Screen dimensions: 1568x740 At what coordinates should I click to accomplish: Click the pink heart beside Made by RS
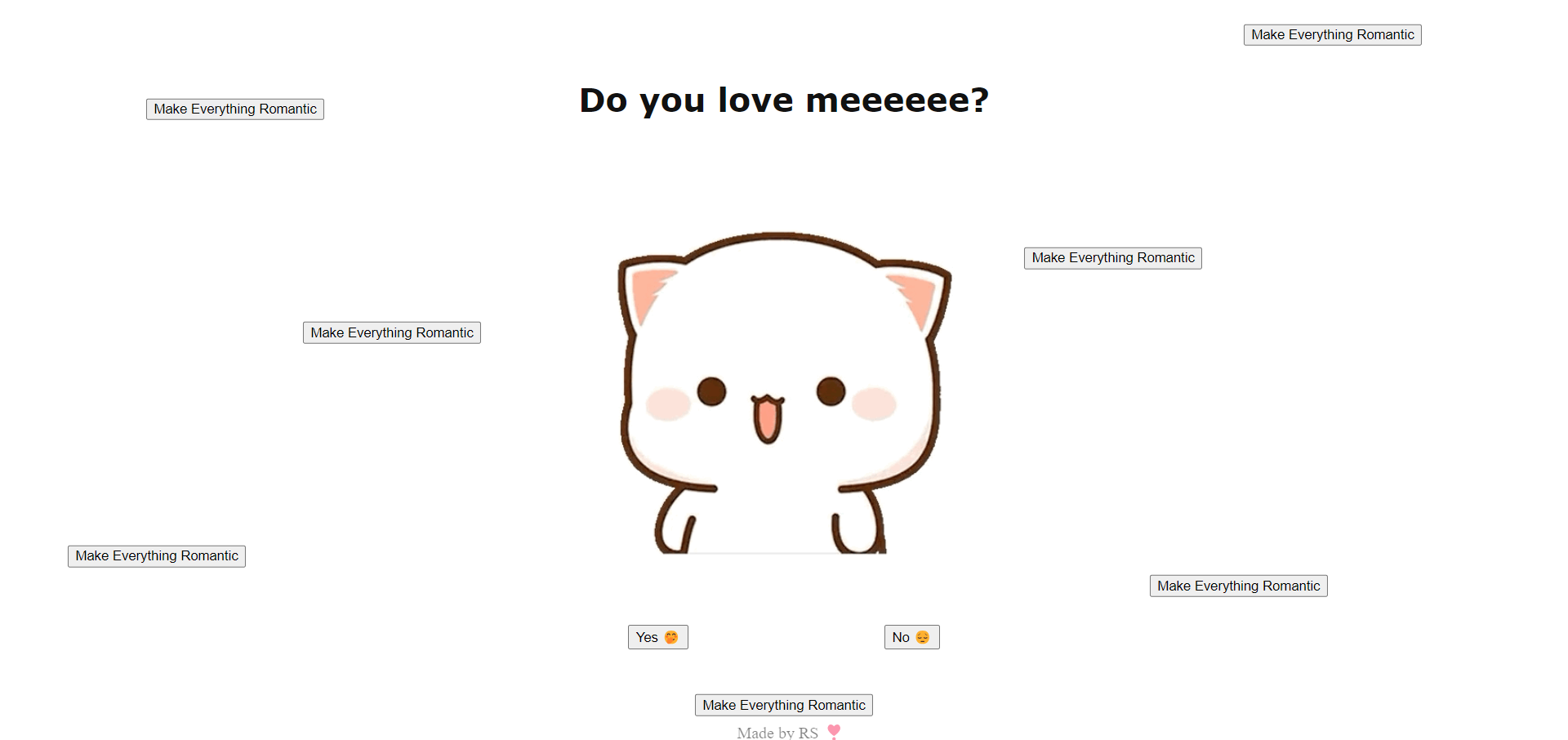834,732
